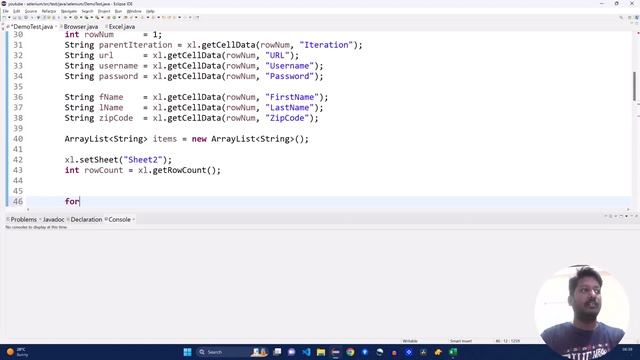Open the chat app icon in taskbar
The width and height of the screenshot is (640, 360).
[x=291, y=352]
